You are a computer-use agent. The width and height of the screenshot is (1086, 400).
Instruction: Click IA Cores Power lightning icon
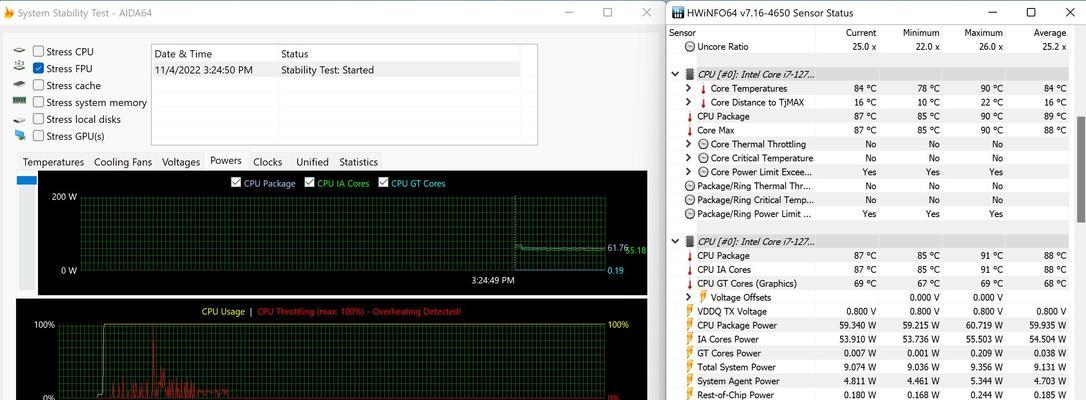690,339
